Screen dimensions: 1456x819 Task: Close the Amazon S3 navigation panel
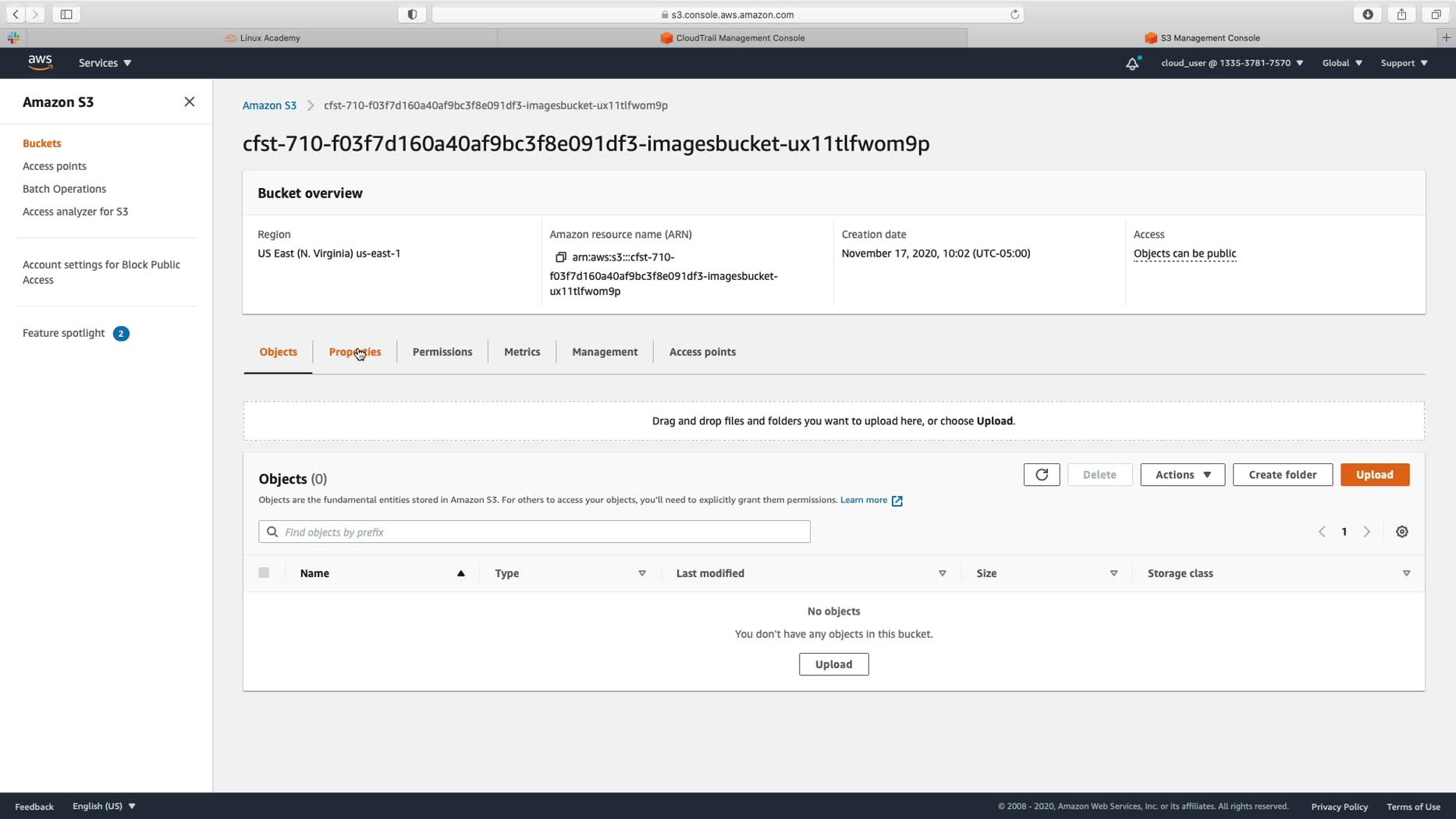[190, 102]
